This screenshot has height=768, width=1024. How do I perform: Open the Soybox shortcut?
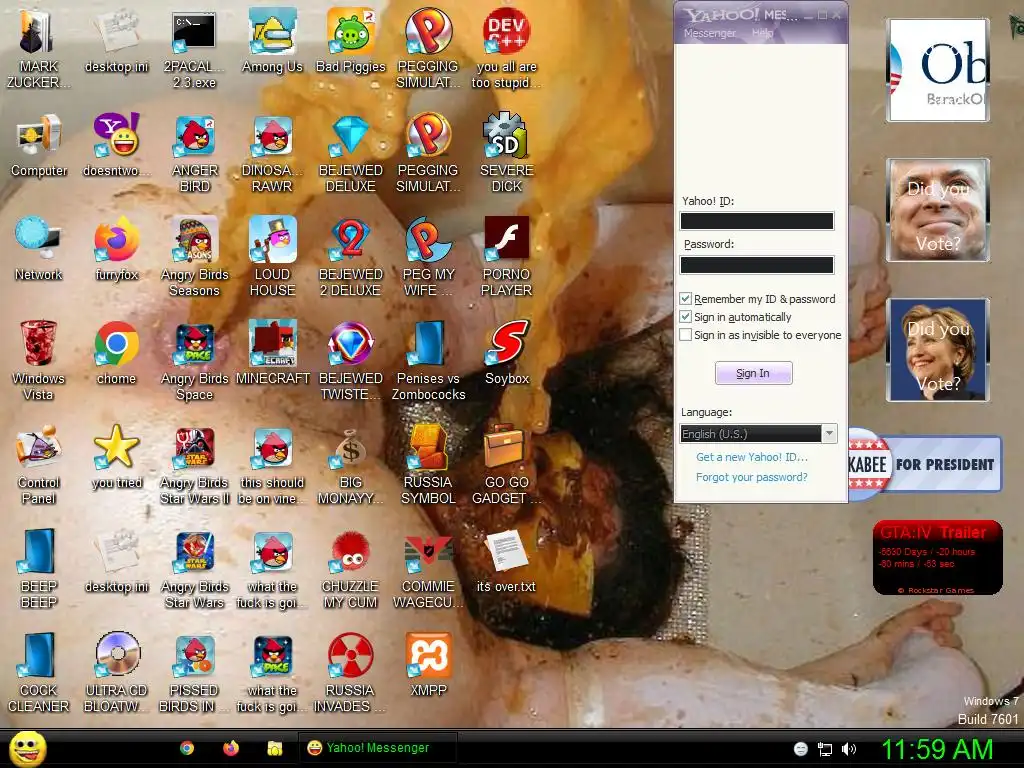[x=507, y=353]
